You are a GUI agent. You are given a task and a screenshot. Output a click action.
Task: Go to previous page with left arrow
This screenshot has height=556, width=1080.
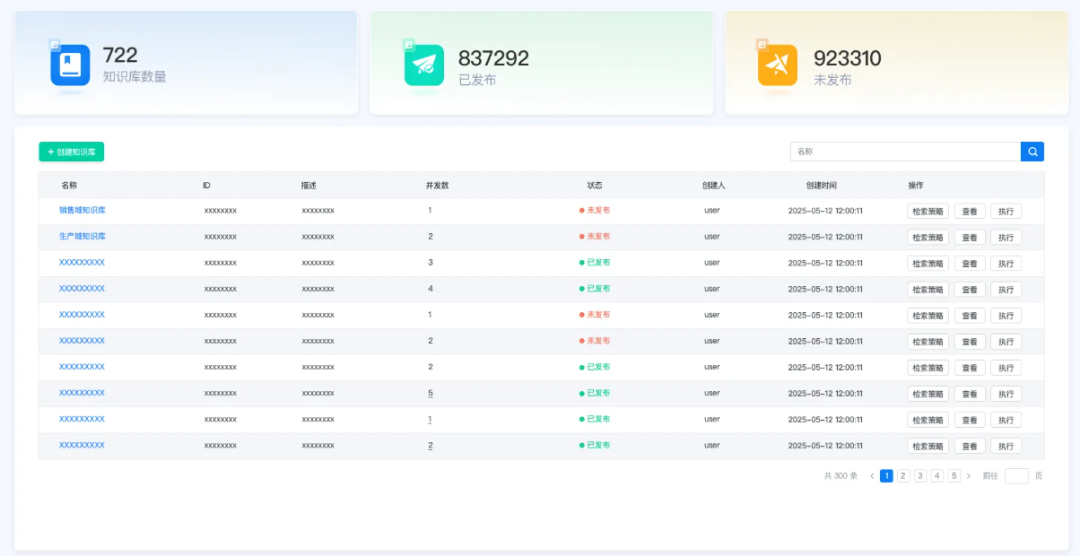(x=872, y=476)
